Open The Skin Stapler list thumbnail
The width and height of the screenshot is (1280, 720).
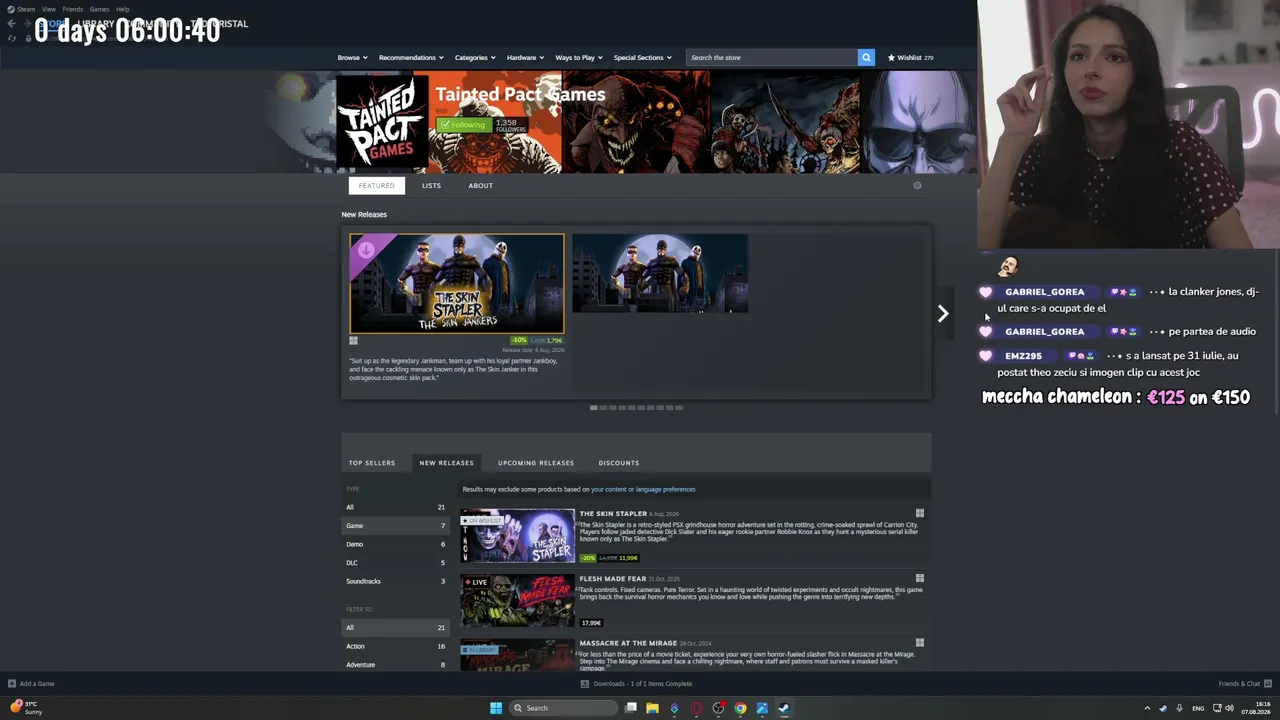518,536
